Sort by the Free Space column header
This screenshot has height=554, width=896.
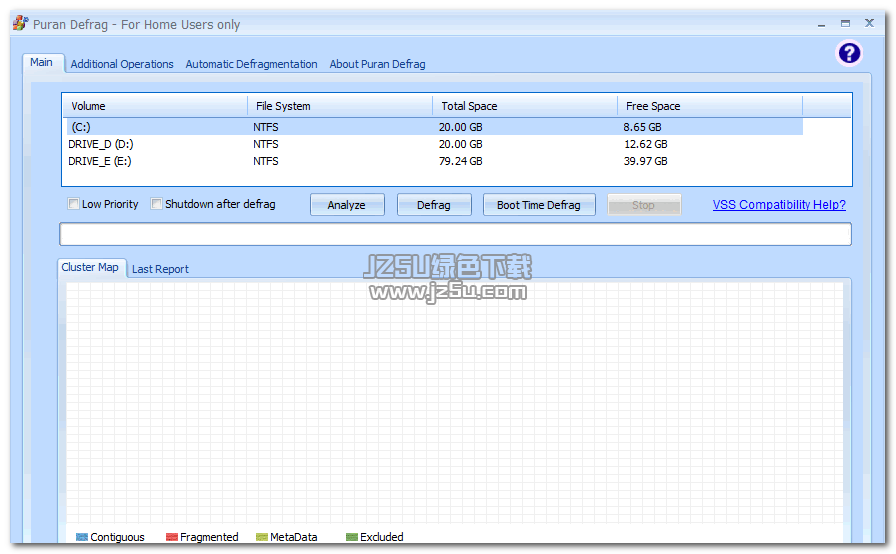pos(710,106)
